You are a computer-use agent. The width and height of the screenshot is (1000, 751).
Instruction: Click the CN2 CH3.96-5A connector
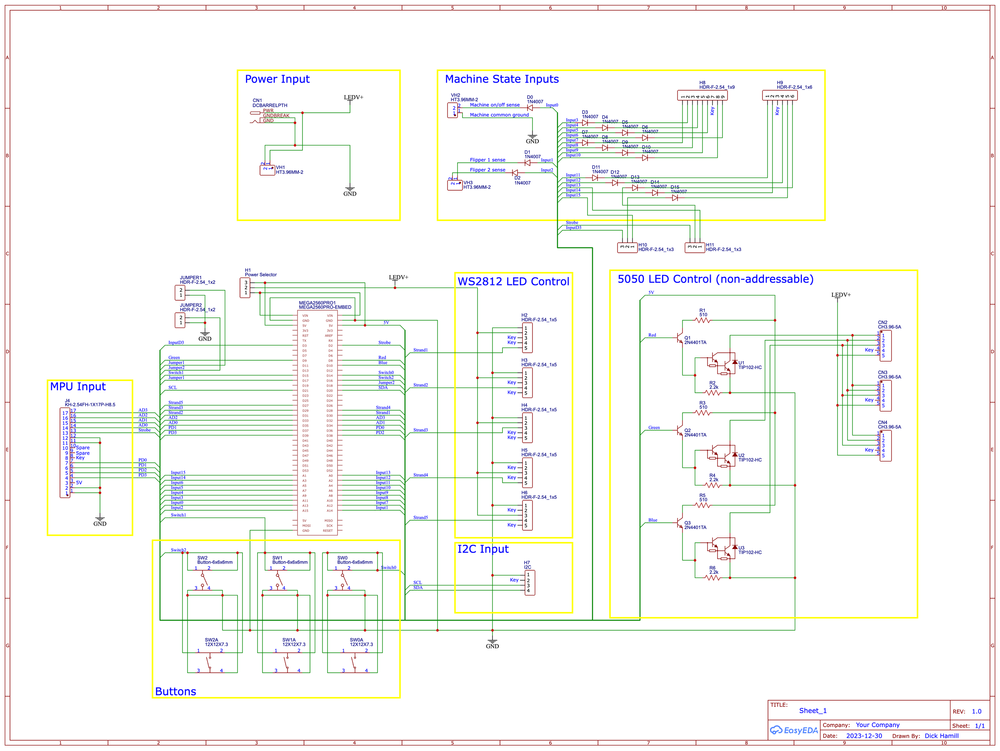click(885, 346)
